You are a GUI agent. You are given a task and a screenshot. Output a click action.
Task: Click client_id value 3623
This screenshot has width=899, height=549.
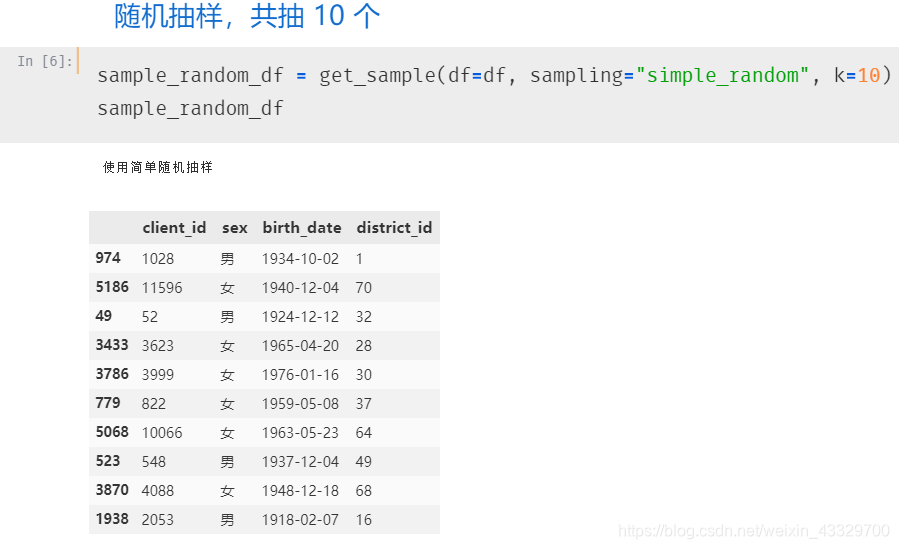point(158,346)
